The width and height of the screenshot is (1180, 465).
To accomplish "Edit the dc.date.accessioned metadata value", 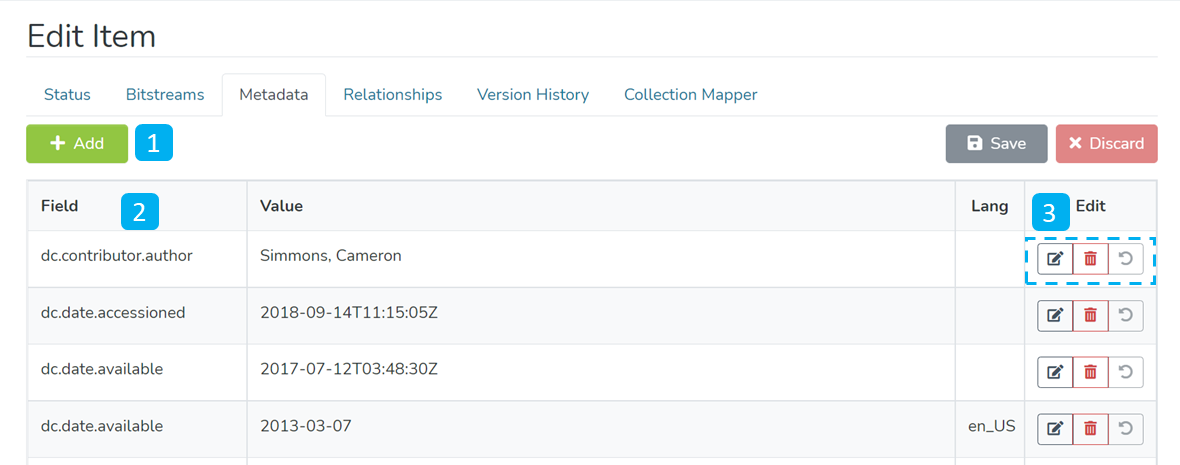I will (1054, 316).
